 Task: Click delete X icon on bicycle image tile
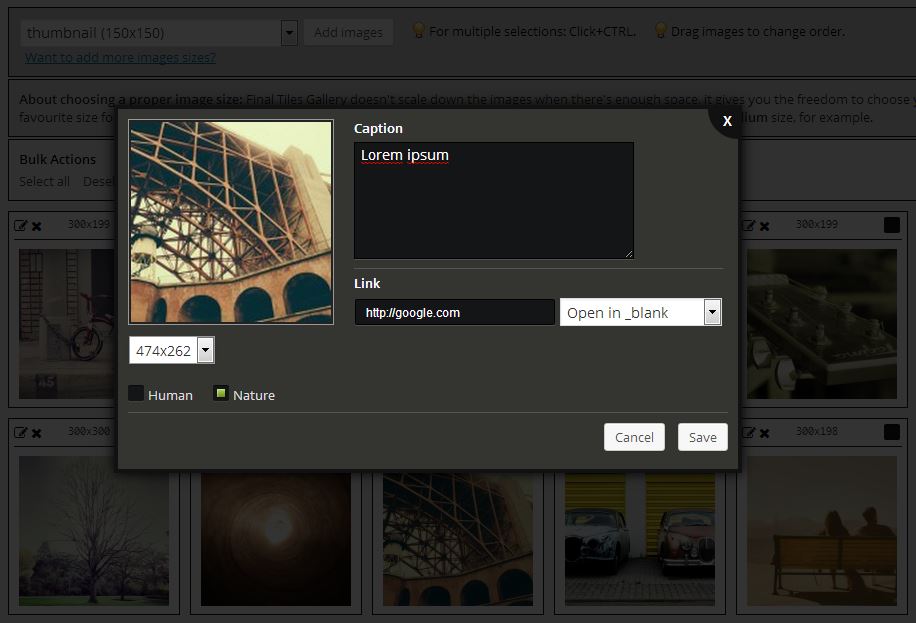37,227
